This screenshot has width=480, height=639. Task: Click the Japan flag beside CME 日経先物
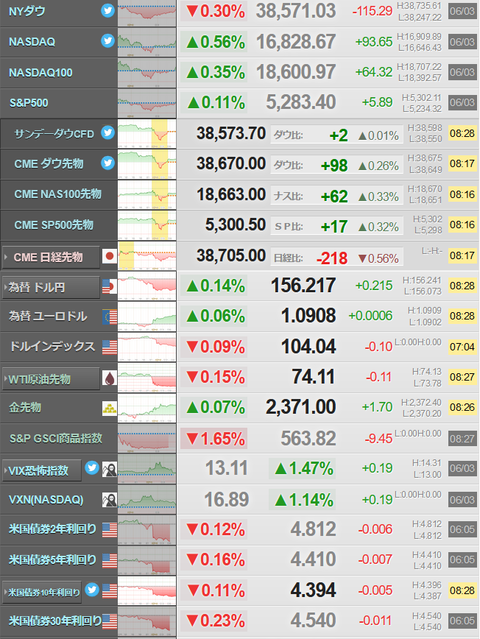[109, 256]
